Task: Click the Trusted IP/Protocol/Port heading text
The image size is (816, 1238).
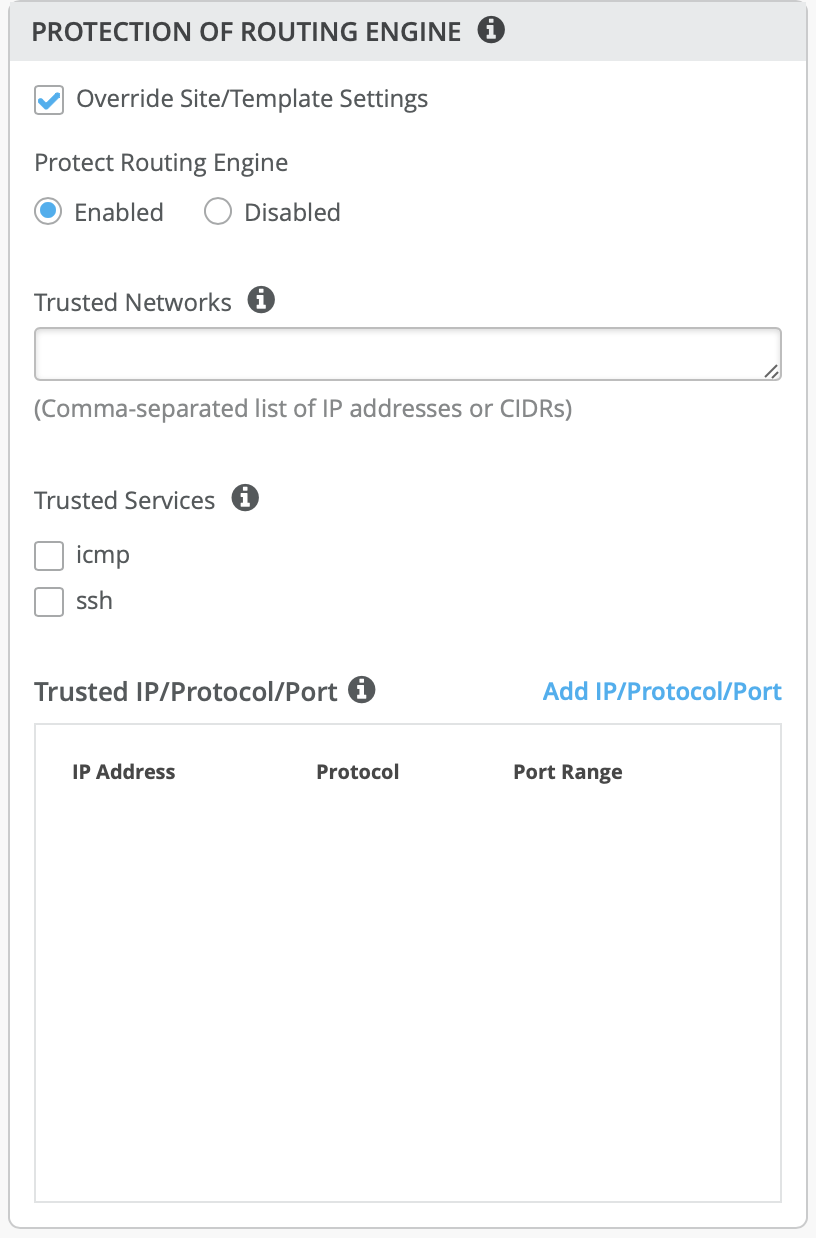Action: (185, 692)
